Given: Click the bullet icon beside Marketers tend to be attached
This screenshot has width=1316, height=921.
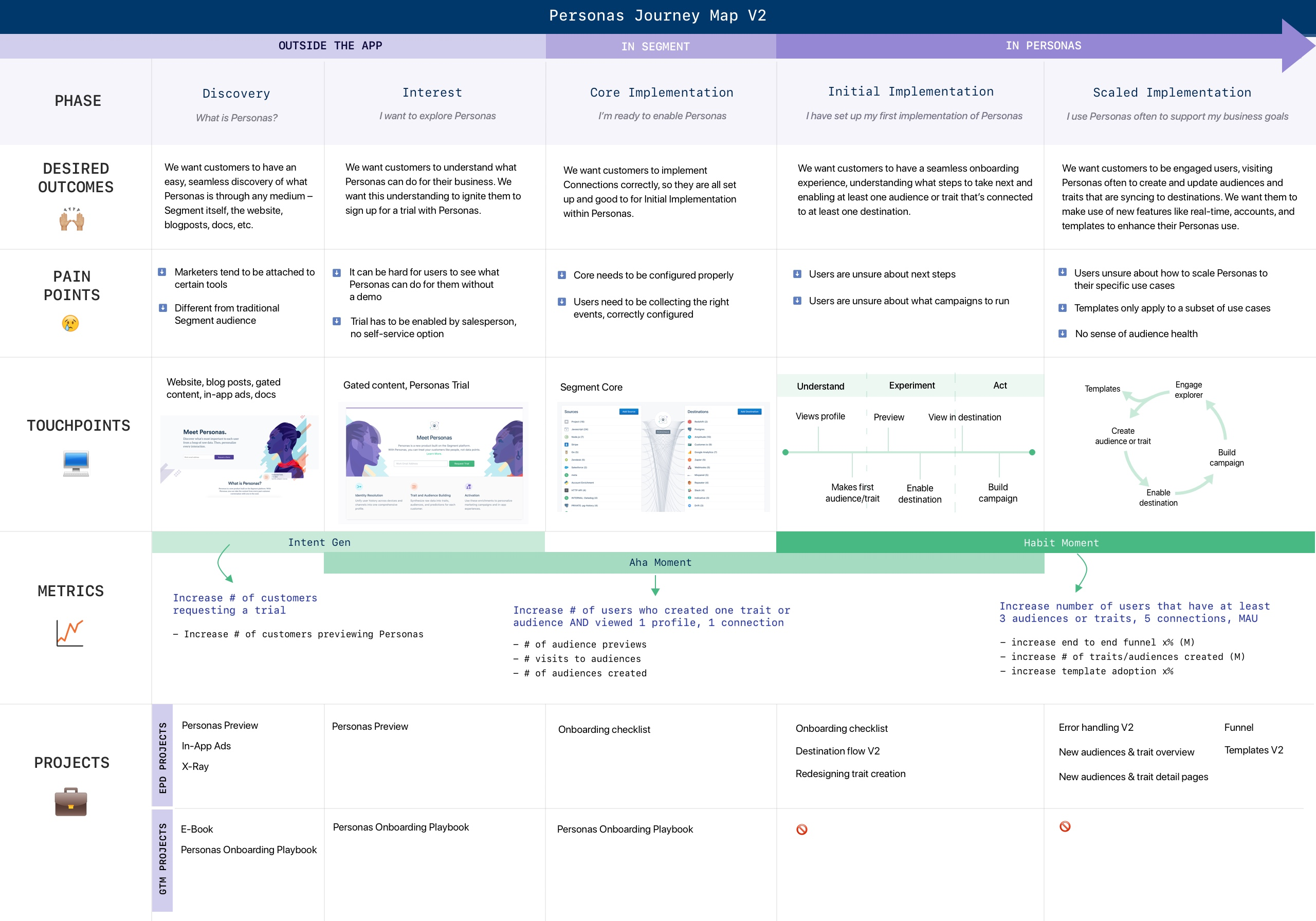Looking at the screenshot, I should coord(162,272).
